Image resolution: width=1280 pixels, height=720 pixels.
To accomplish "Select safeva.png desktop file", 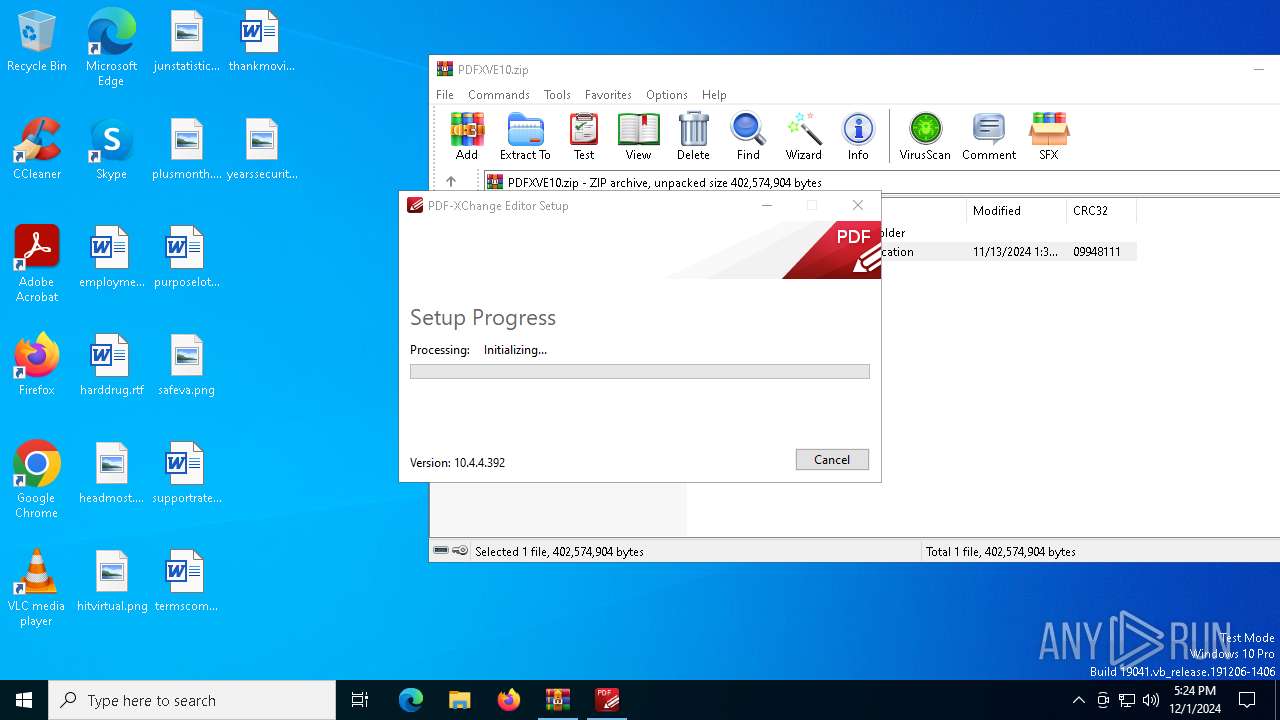I will click(x=186, y=365).
